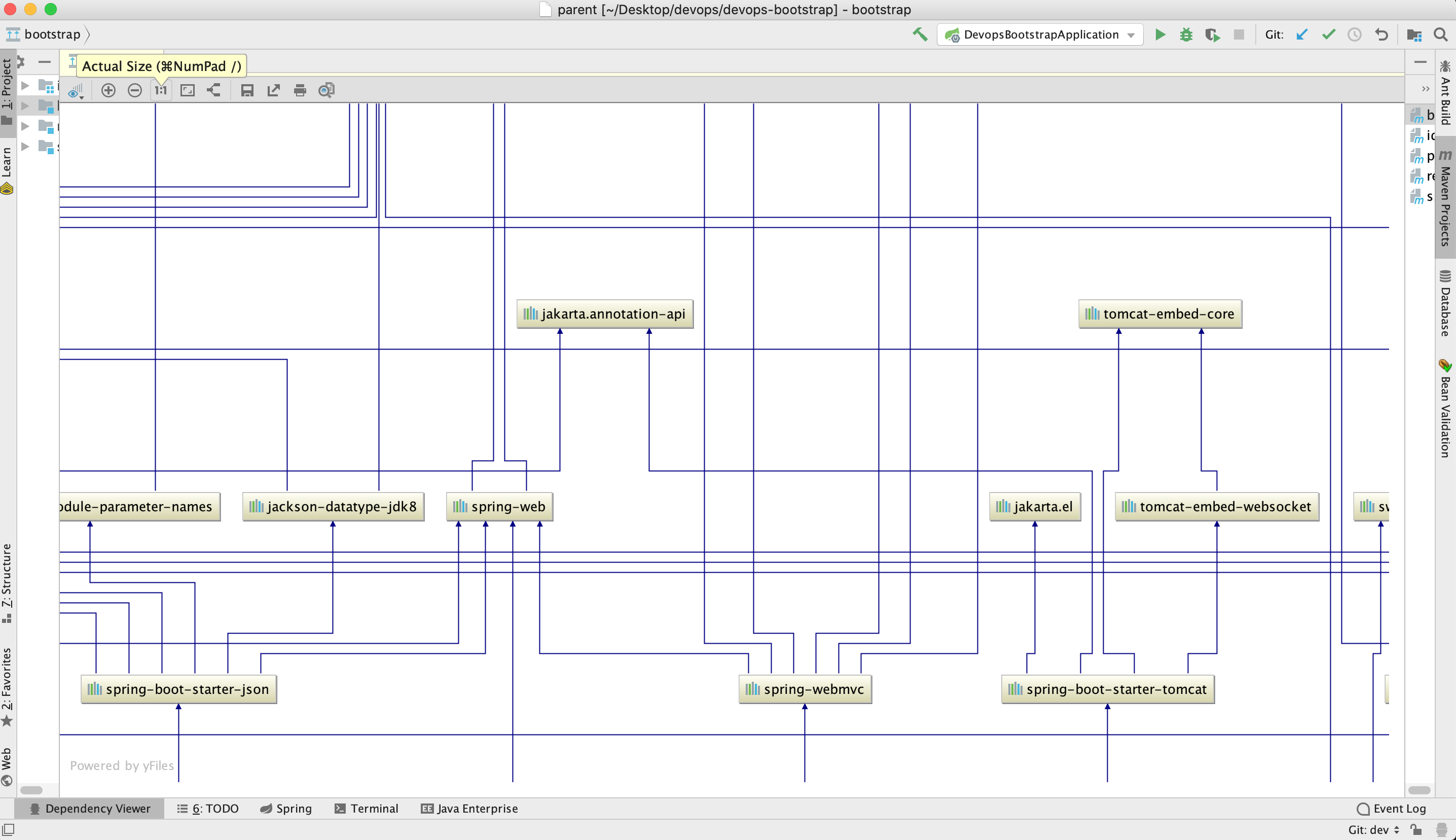
Task: Click the gray Stop square
Action: (x=1239, y=34)
